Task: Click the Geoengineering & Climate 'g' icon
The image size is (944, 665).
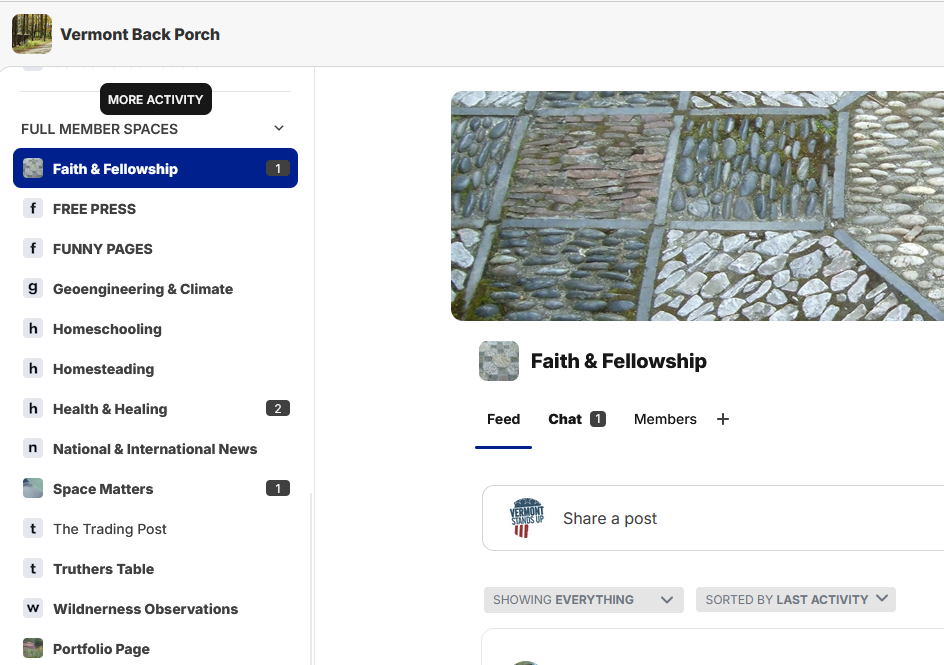Action: (33, 288)
